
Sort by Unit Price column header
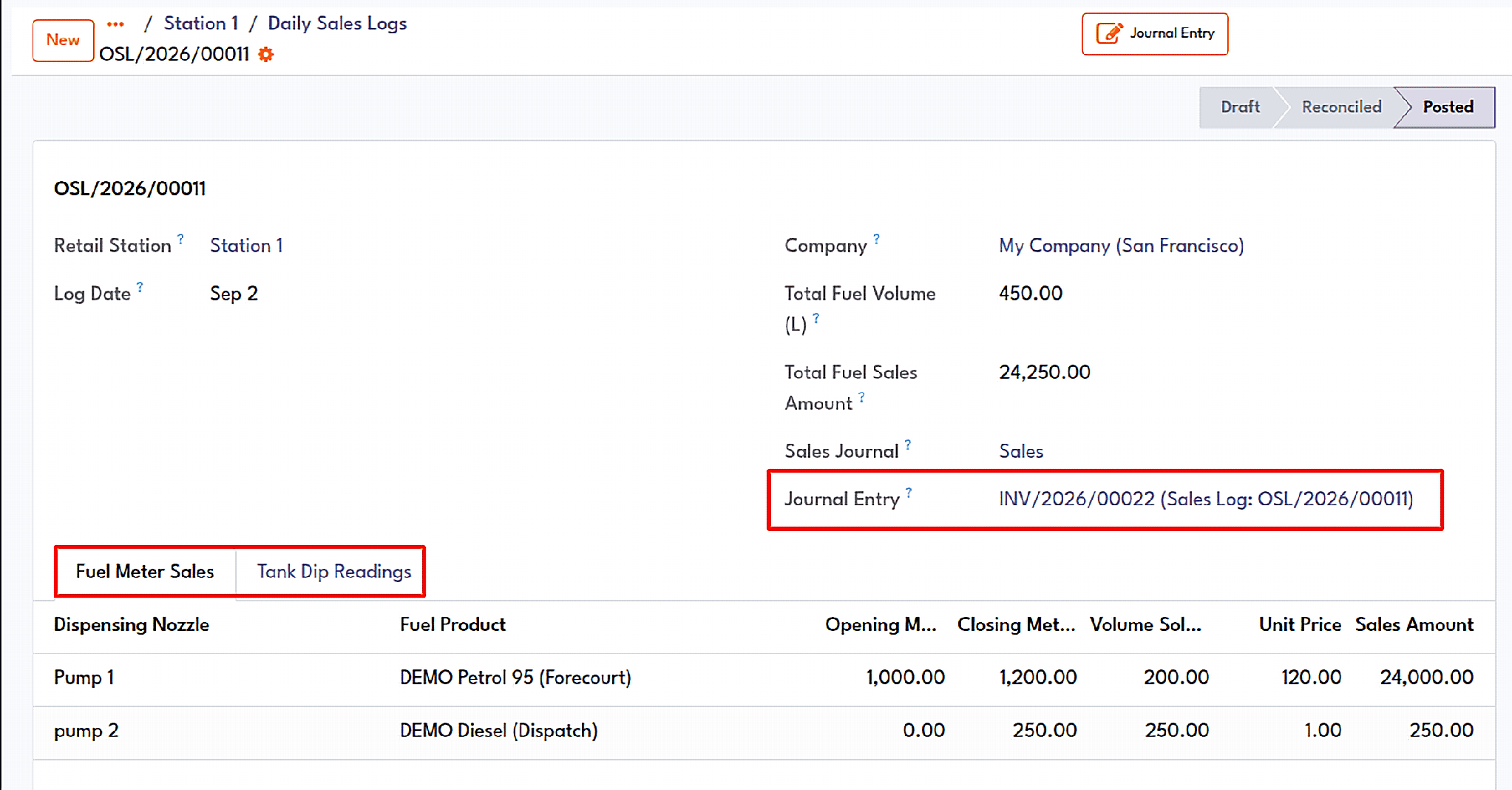[x=1300, y=625]
